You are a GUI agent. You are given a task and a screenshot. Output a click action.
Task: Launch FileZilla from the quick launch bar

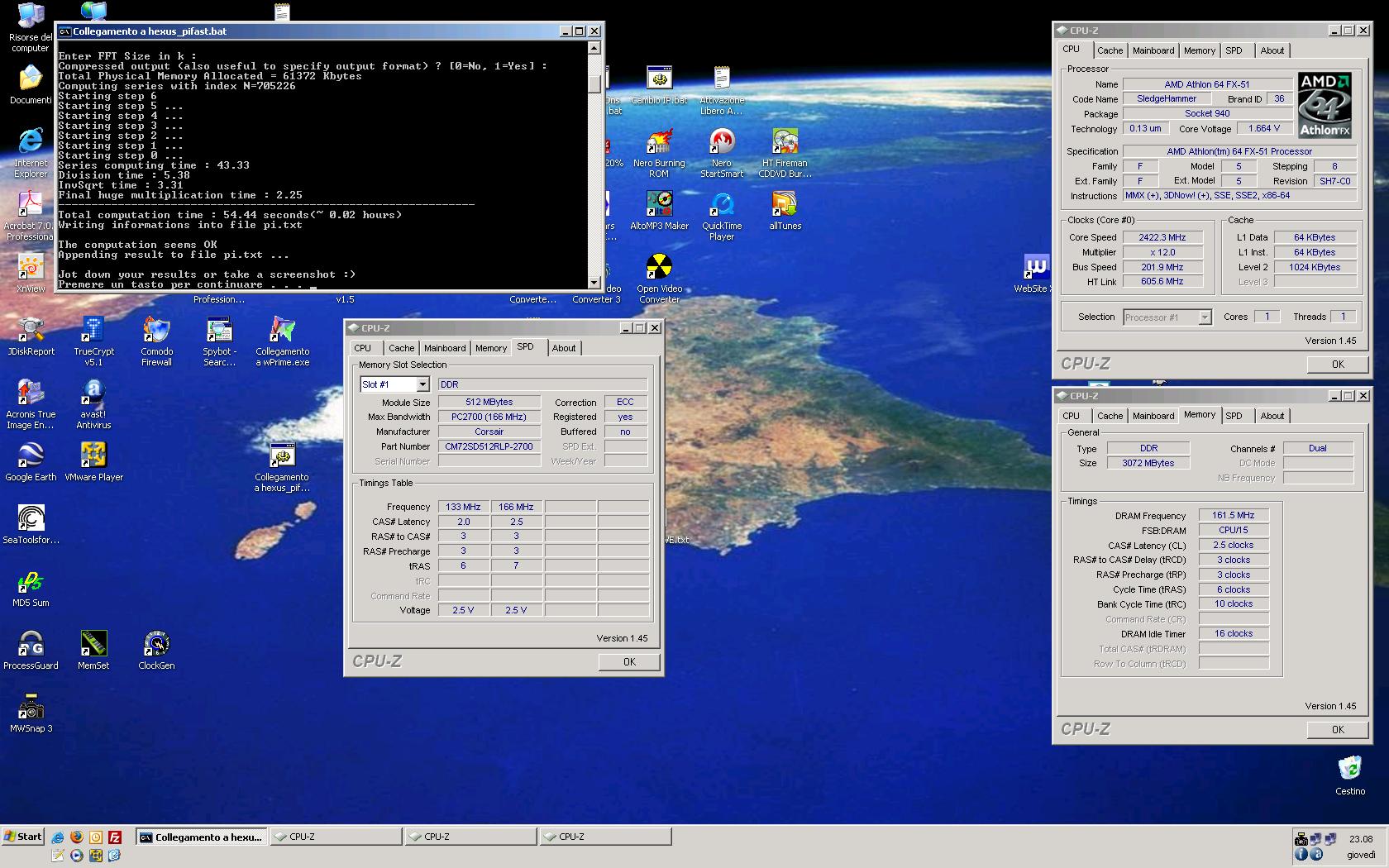tap(115, 837)
